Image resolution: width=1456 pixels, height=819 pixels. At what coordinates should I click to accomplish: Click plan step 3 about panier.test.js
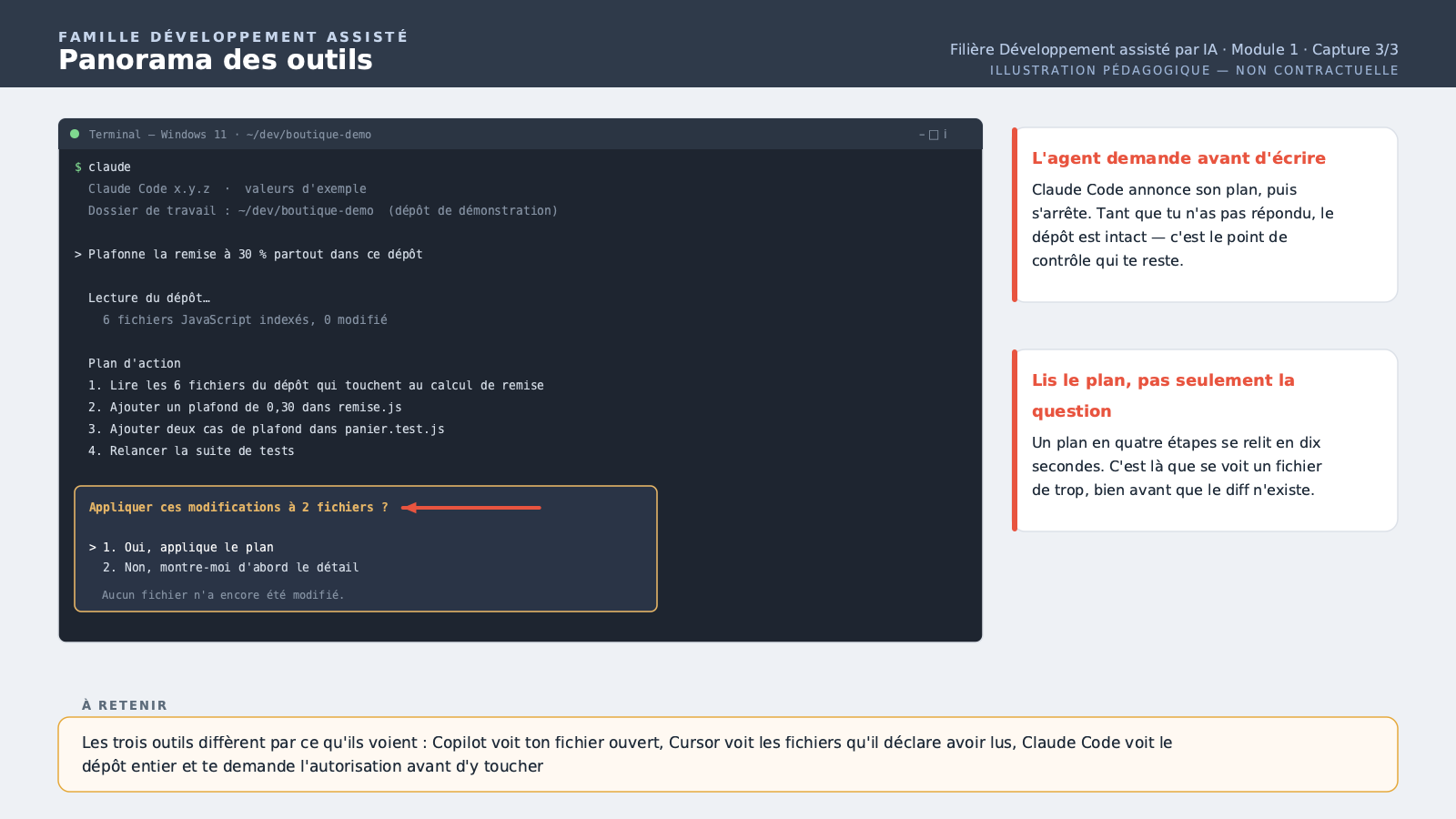tap(267, 429)
